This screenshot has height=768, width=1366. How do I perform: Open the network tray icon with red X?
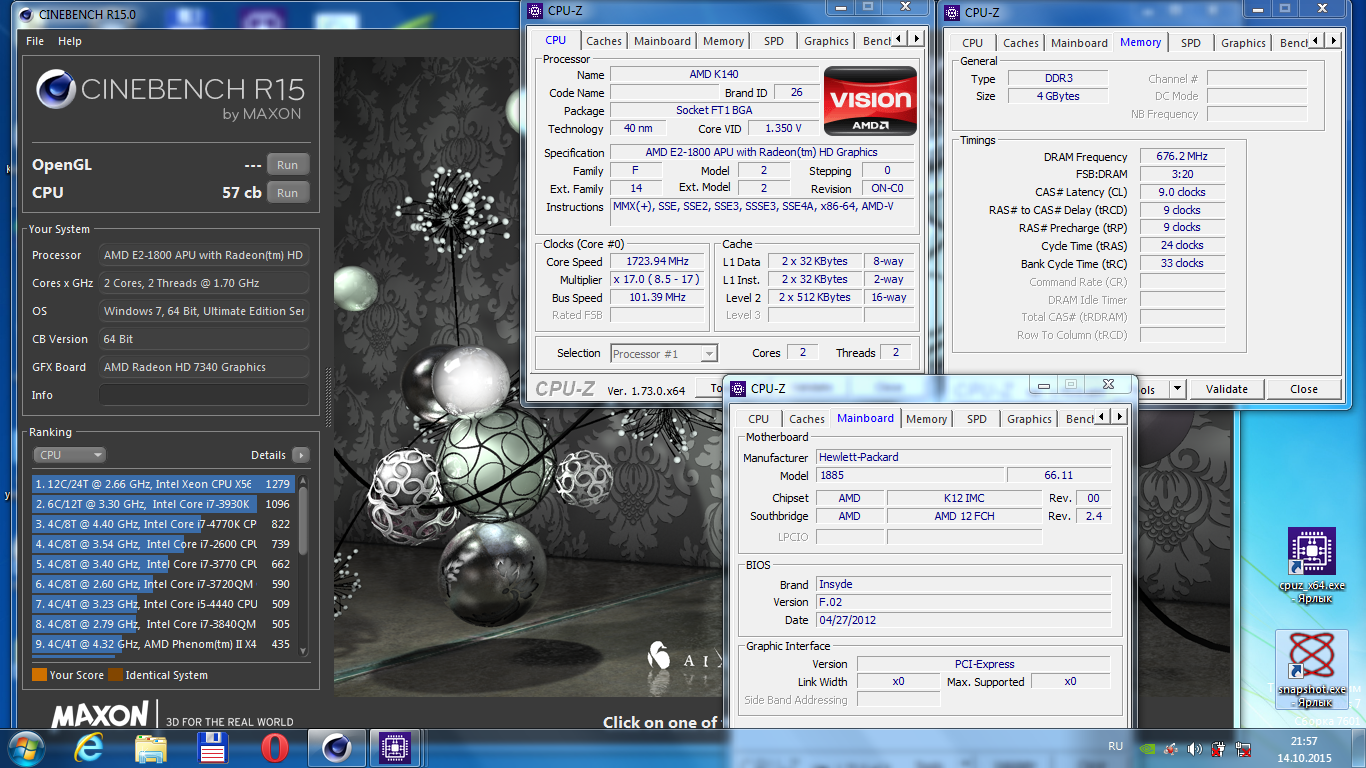[x=1243, y=748]
